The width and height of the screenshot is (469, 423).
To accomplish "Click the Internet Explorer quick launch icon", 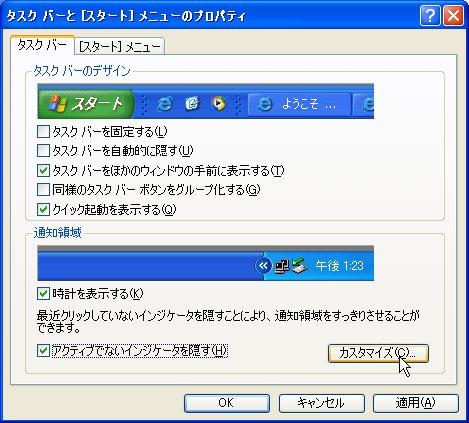I will click(165, 104).
